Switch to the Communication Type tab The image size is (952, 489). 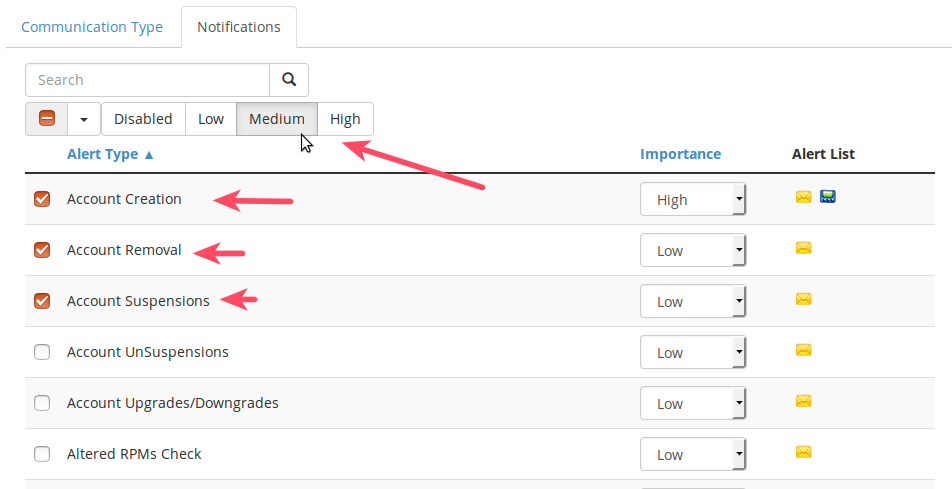pos(92,27)
